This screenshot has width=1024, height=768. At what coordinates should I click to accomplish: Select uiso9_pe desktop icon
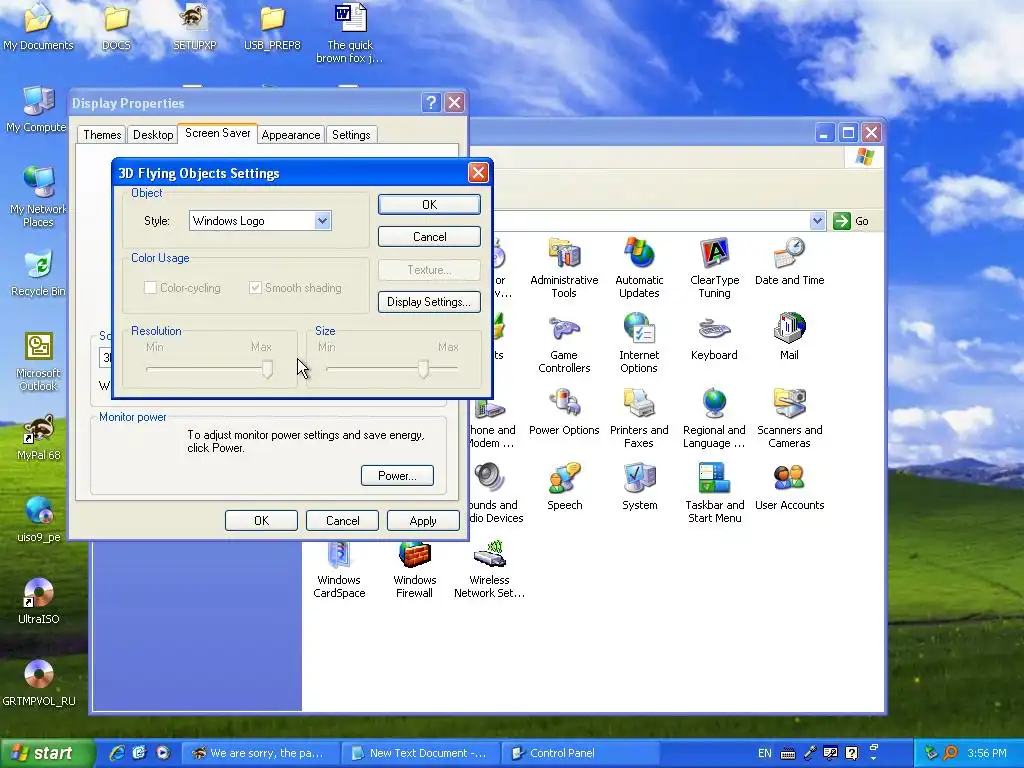[38, 519]
